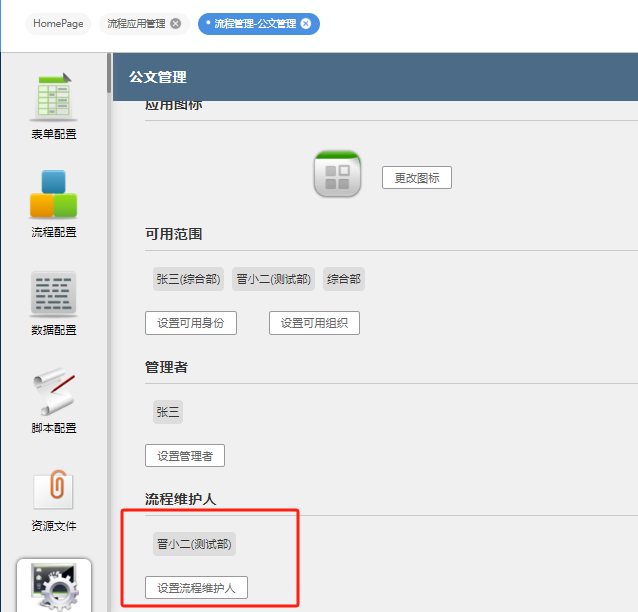
Task: Select the 综合部 organization tag
Action: click(x=344, y=279)
